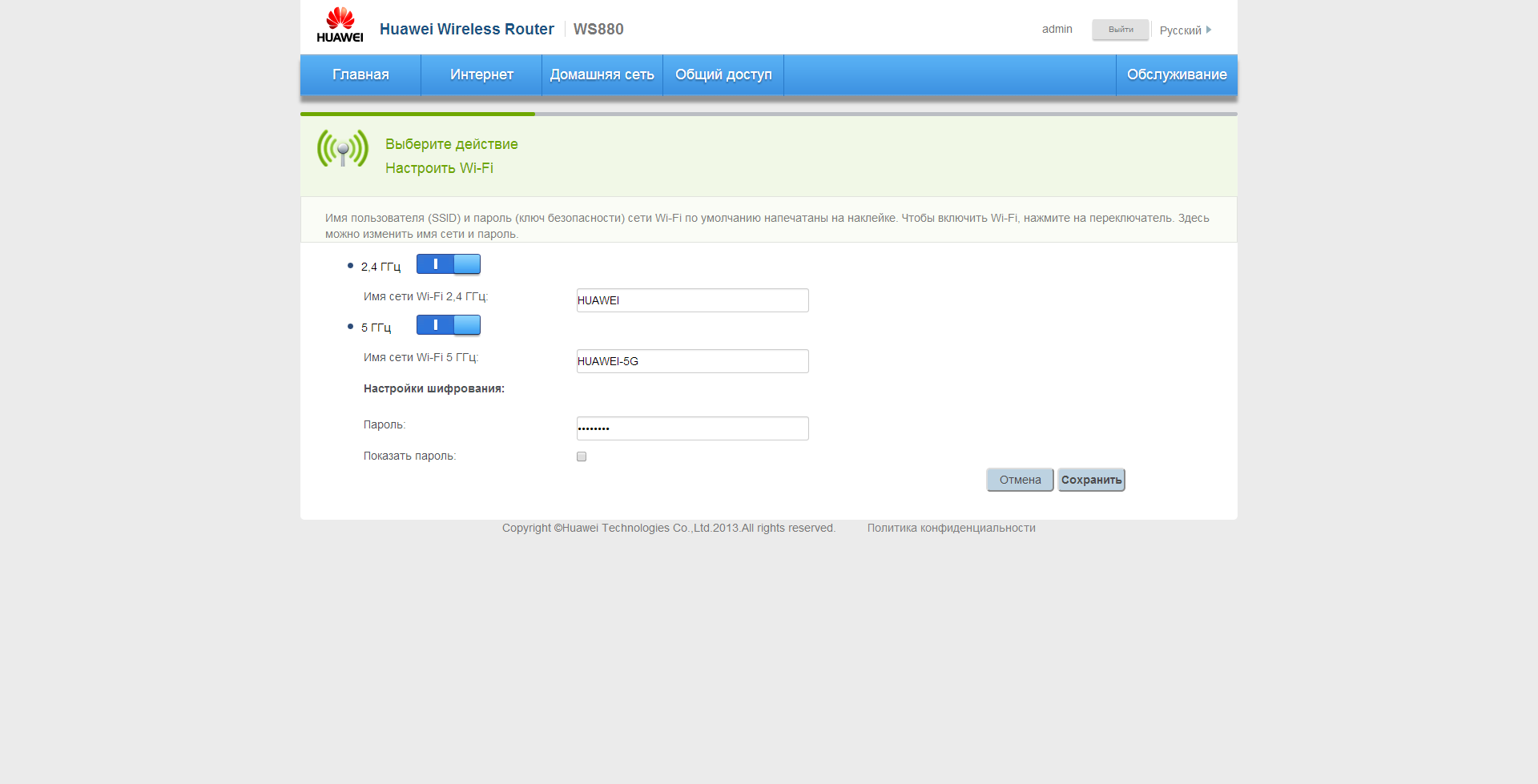Screen dimensions: 1538x784
Task: Focus the 2,4 ГГц network name field
Action: pos(693,300)
